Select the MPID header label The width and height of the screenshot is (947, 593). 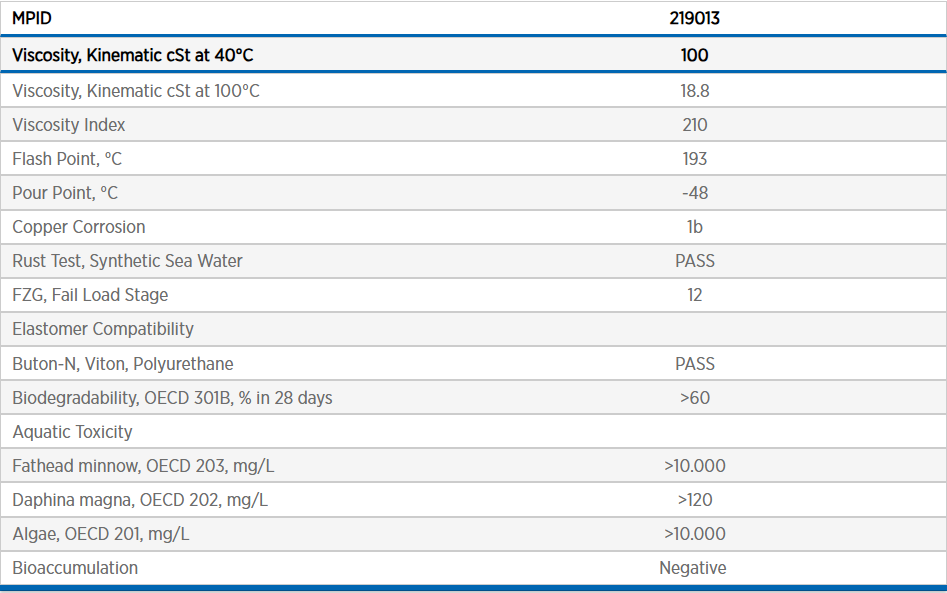coord(32,18)
